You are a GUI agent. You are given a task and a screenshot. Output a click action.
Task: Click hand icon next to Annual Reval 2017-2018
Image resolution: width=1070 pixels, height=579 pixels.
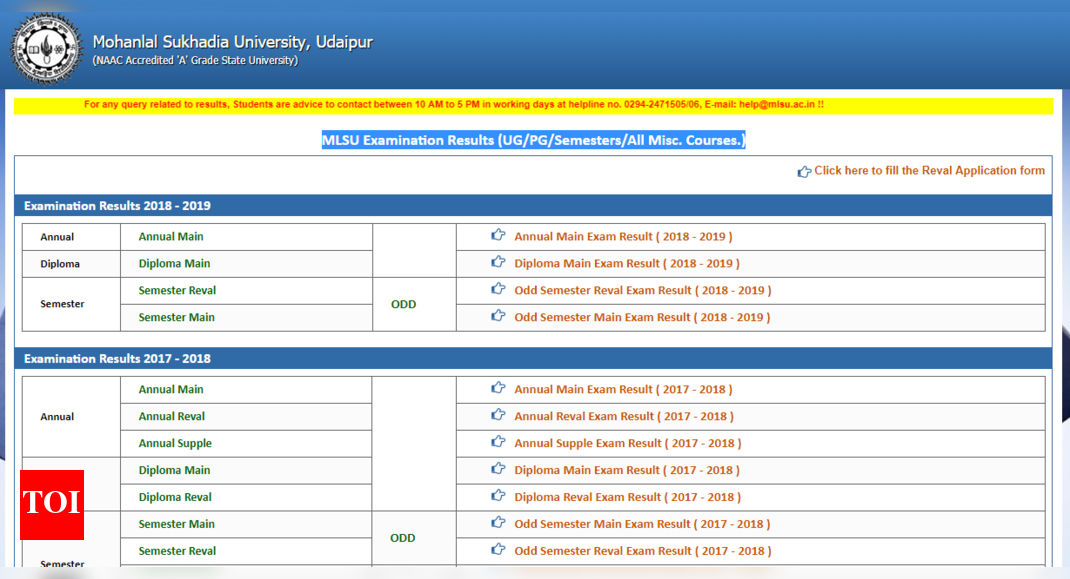point(498,416)
